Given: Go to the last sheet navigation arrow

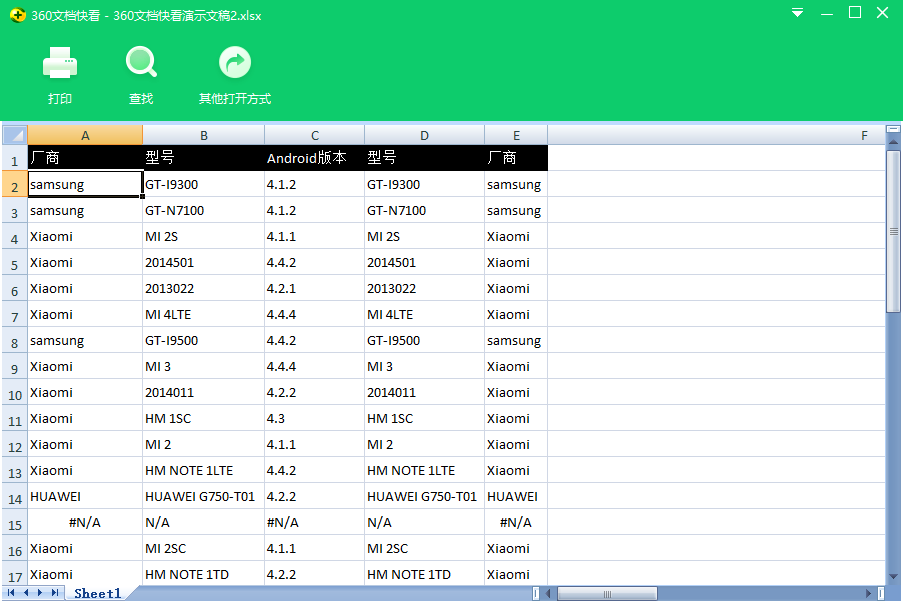Looking at the screenshot, I should 55,593.
